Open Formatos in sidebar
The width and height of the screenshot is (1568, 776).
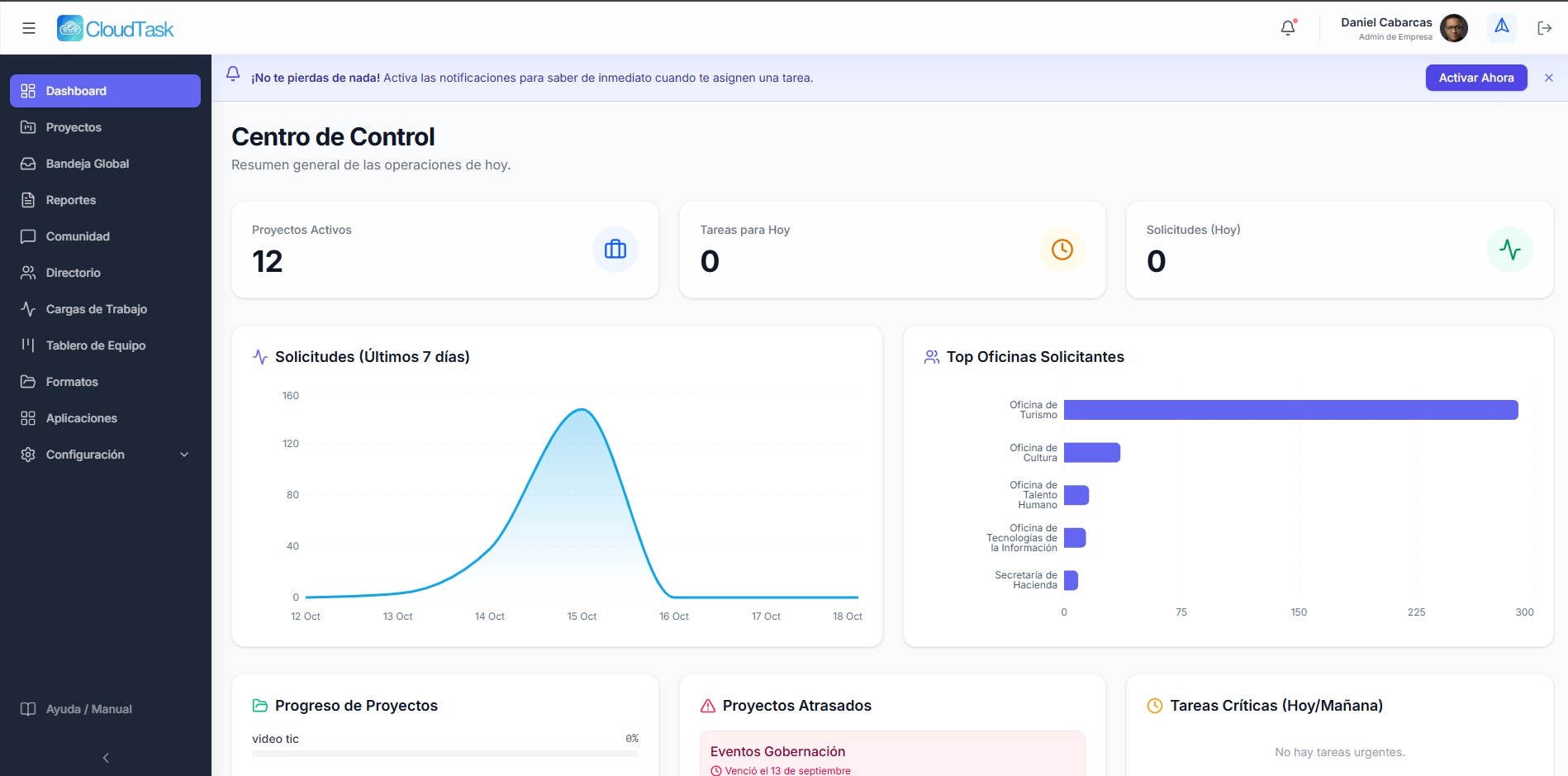105,382
